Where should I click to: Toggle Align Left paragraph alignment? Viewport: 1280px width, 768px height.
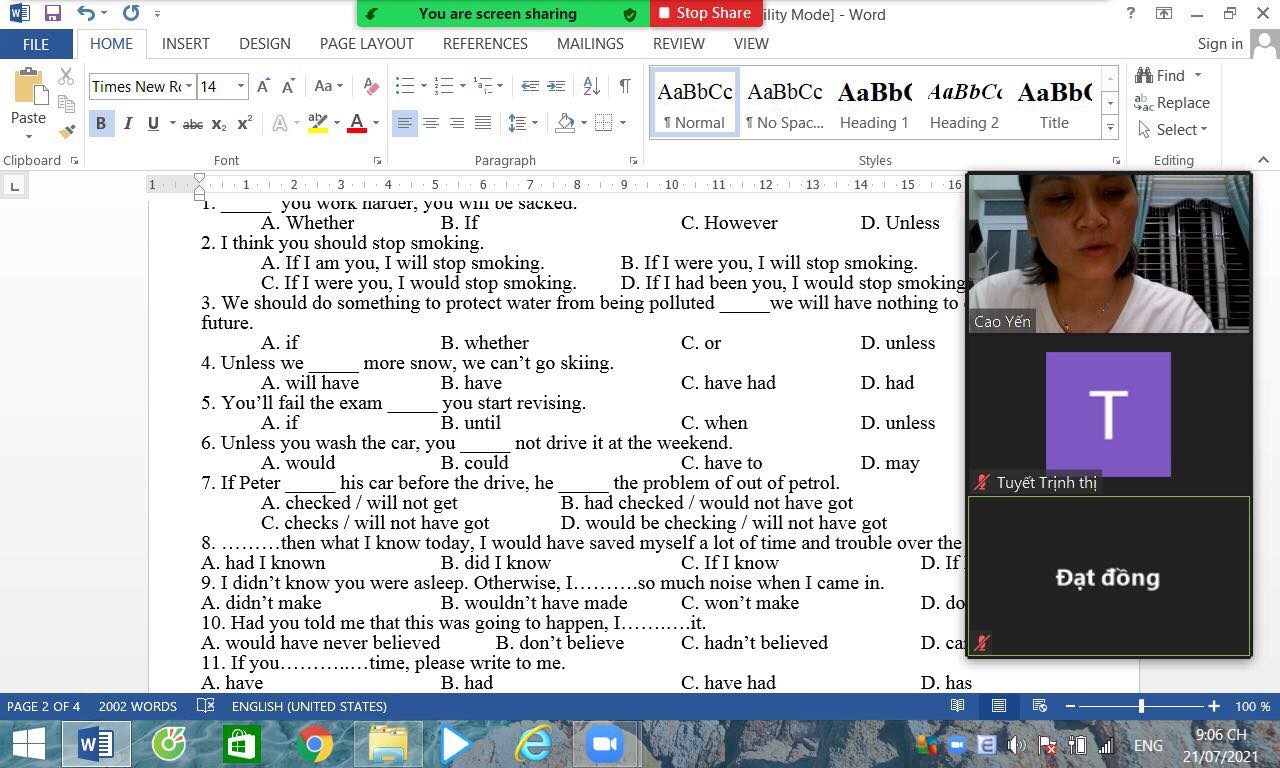click(x=404, y=123)
